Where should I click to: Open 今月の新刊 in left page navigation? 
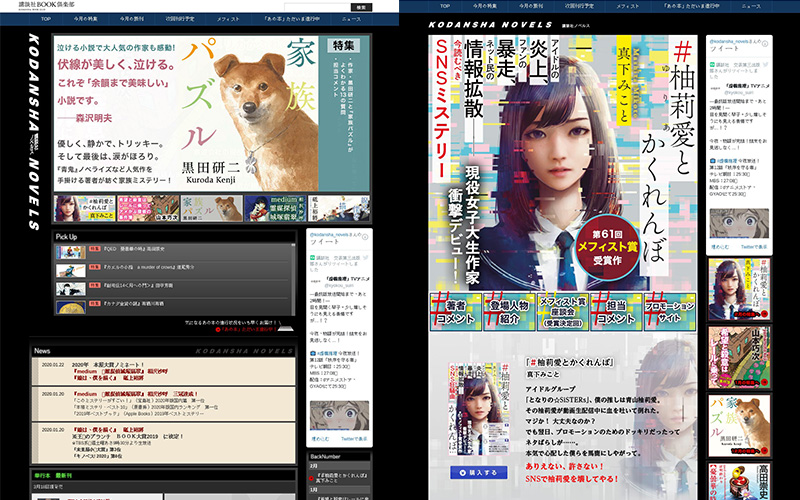[x=132, y=19]
